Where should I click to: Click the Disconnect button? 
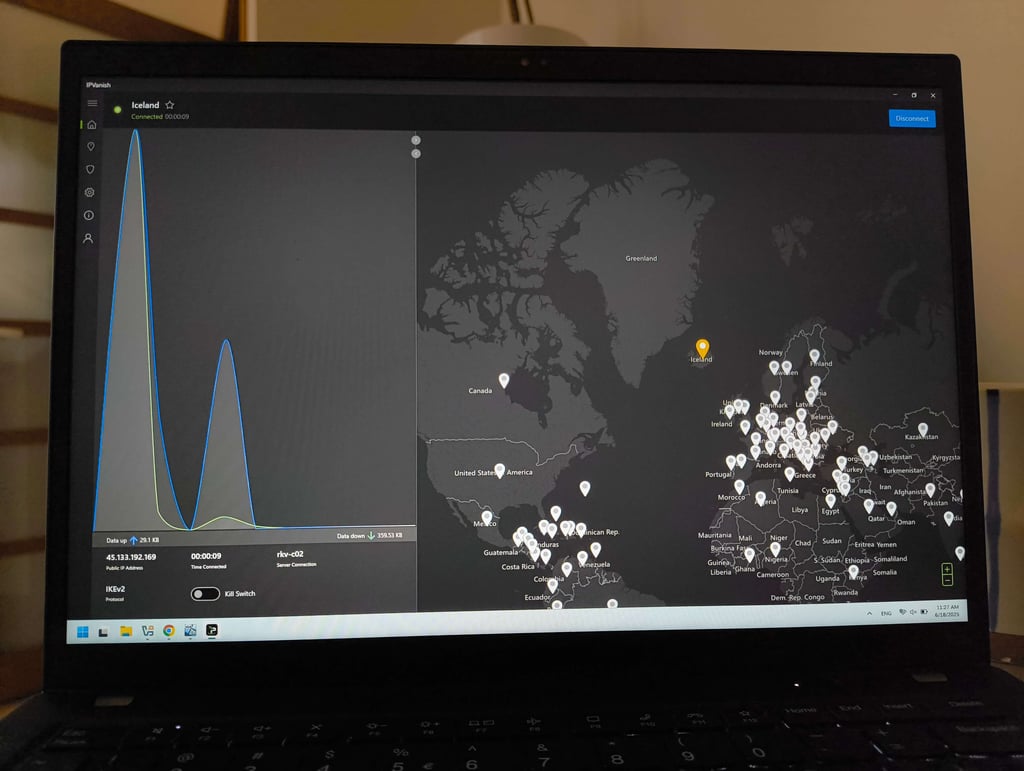(x=912, y=118)
